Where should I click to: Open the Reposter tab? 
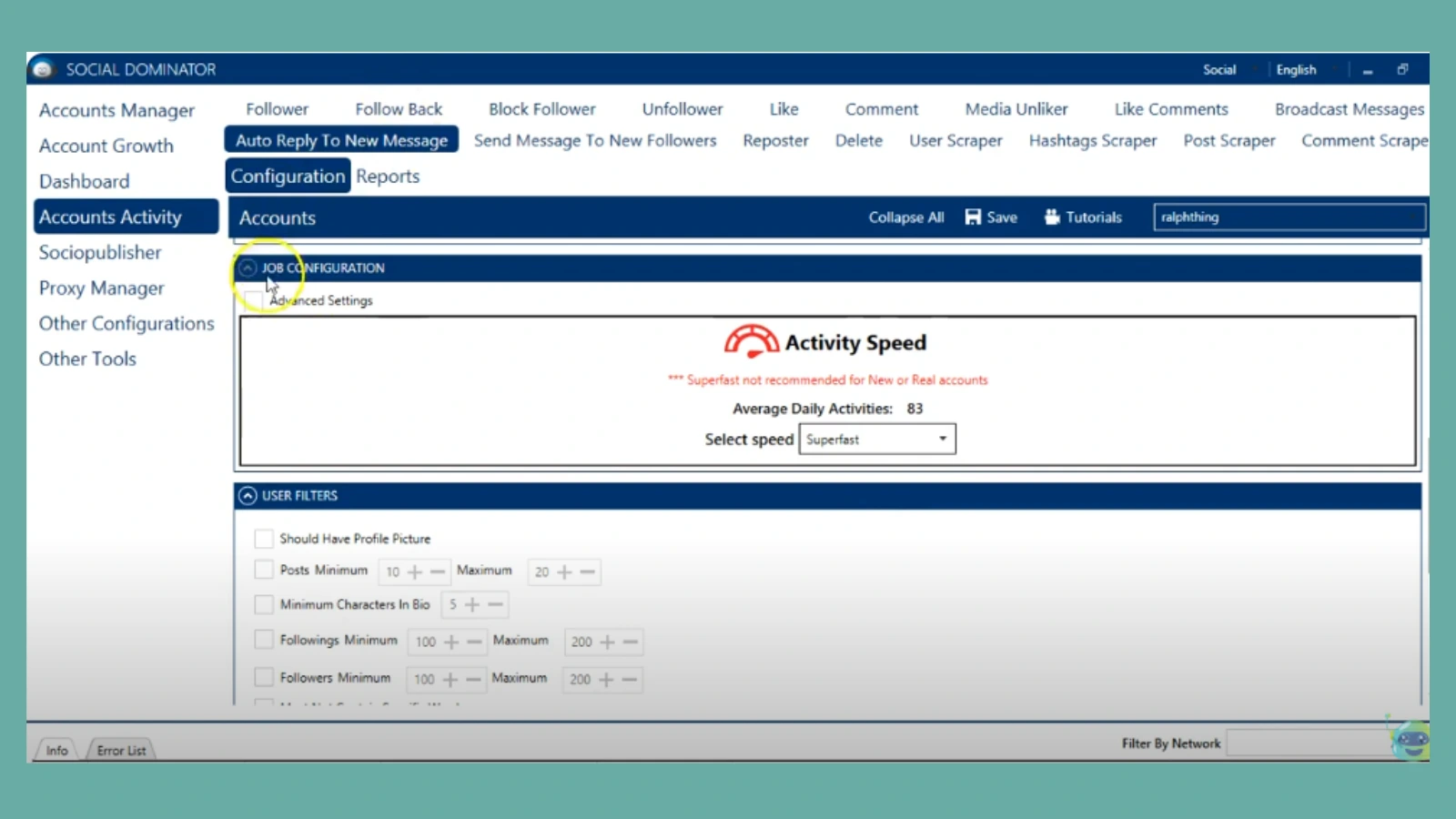[775, 140]
